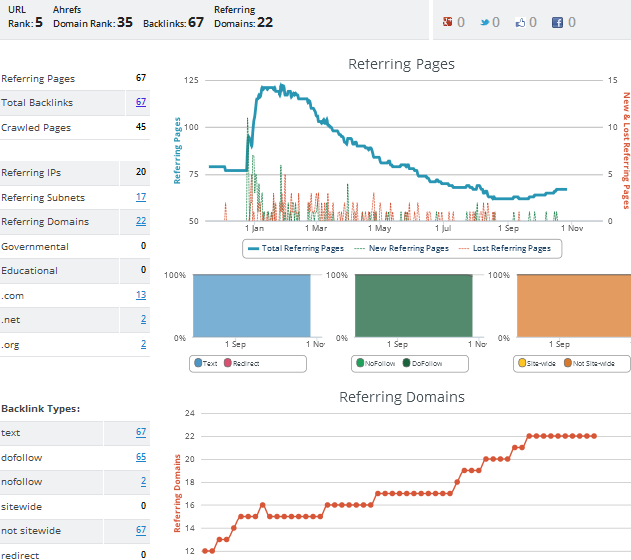Toggle the NoFollow legend marker
631x560 pixels.
[360, 363]
